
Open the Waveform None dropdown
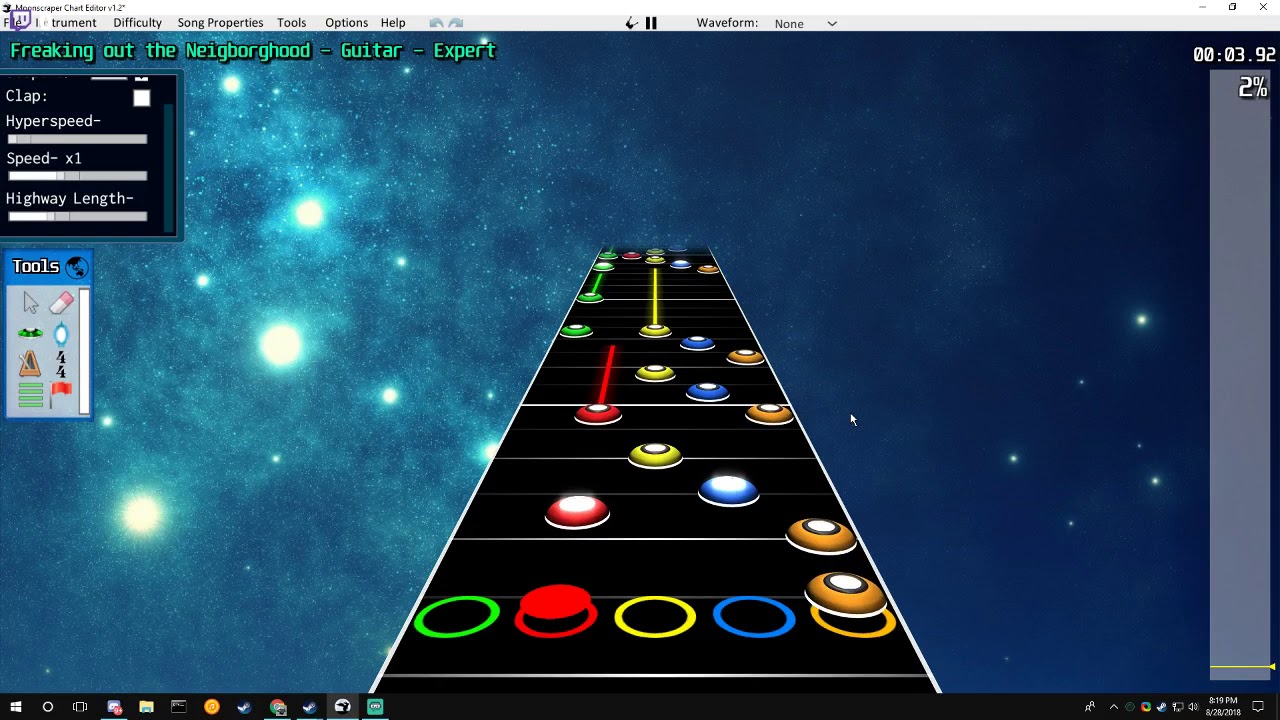tap(805, 23)
